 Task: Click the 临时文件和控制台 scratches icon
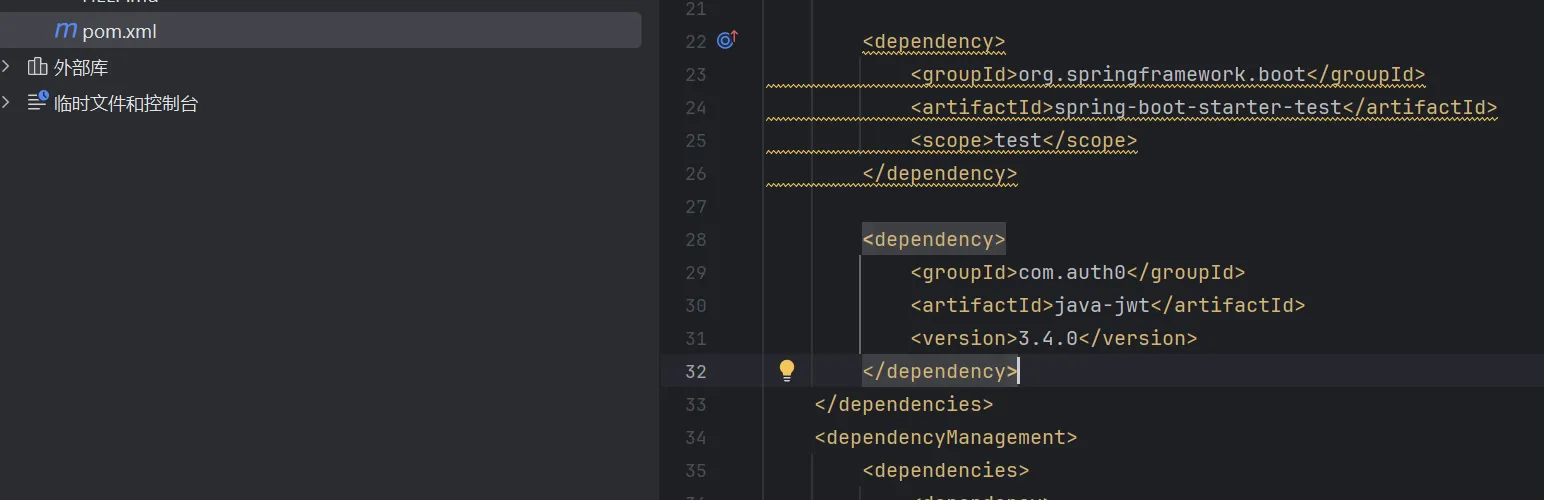click(37, 102)
